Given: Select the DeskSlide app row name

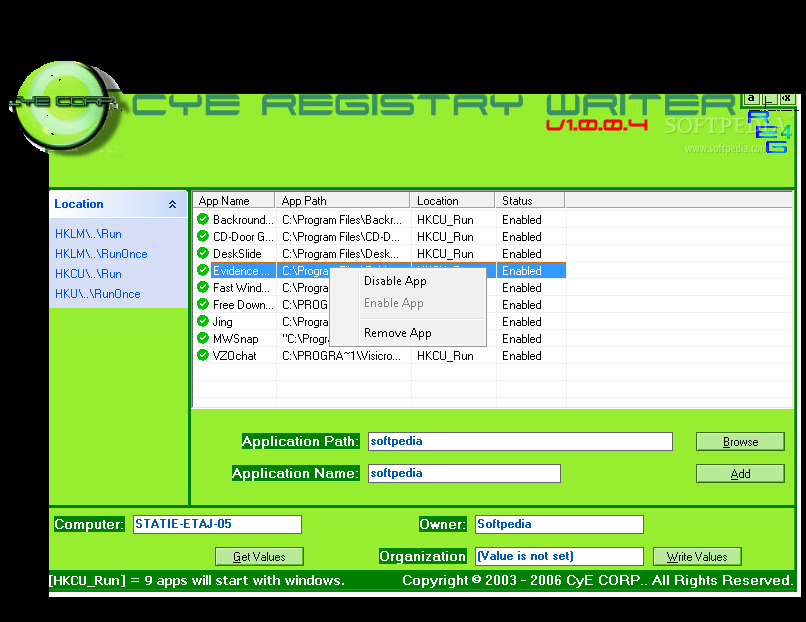Looking at the screenshot, I should [x=237, y=254].
